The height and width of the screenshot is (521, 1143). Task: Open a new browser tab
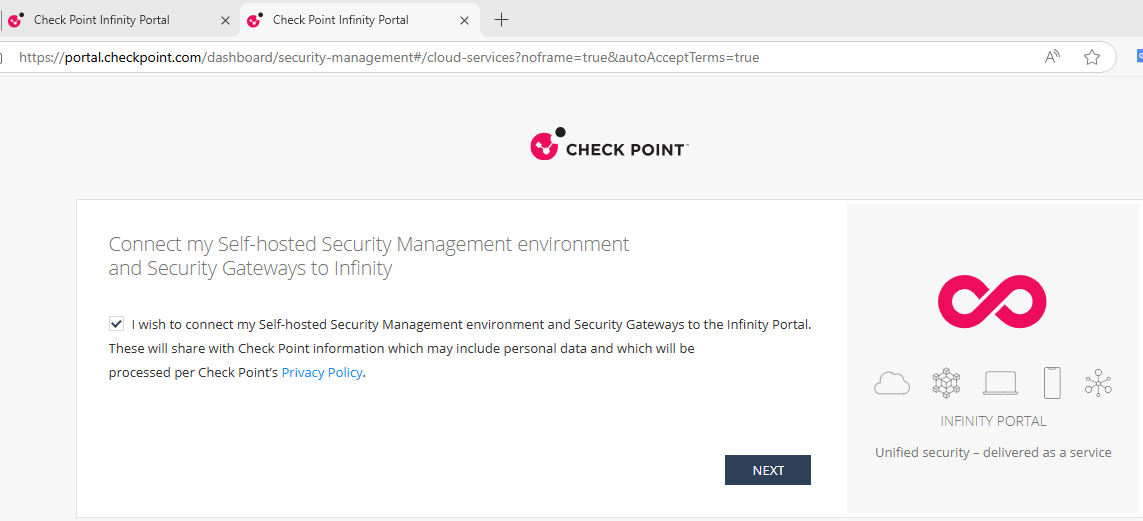point(502,20)
